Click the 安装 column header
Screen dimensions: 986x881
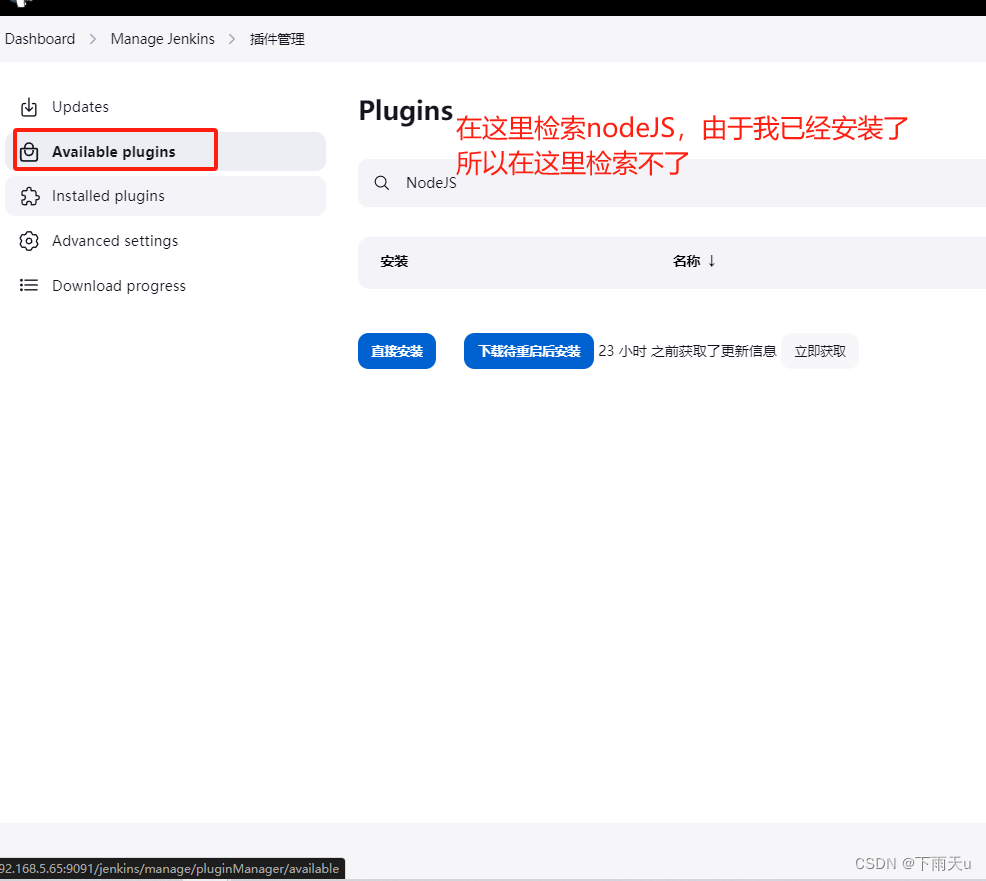pos(394,262)
